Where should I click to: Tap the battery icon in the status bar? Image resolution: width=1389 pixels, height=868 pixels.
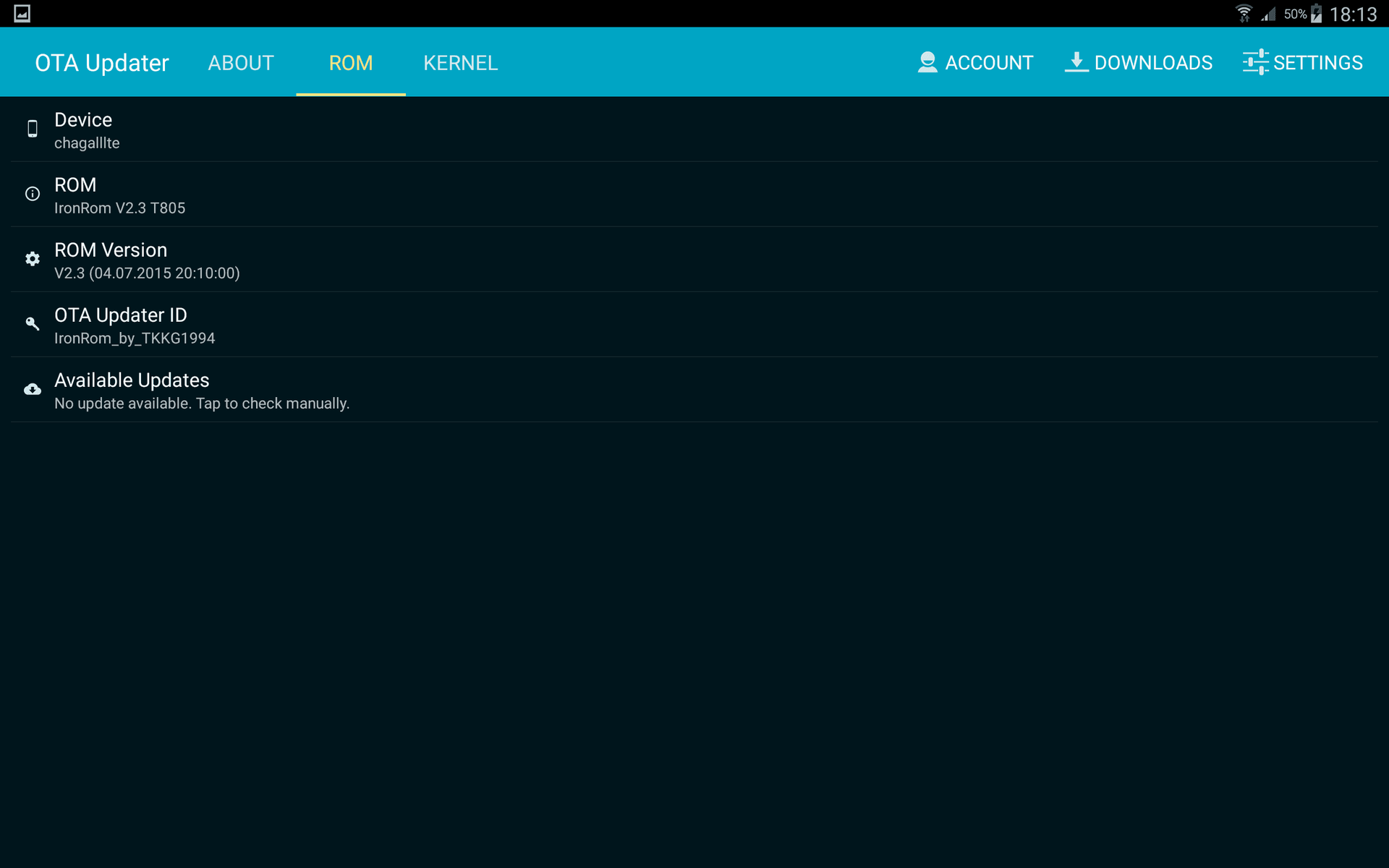[1316, 14]
